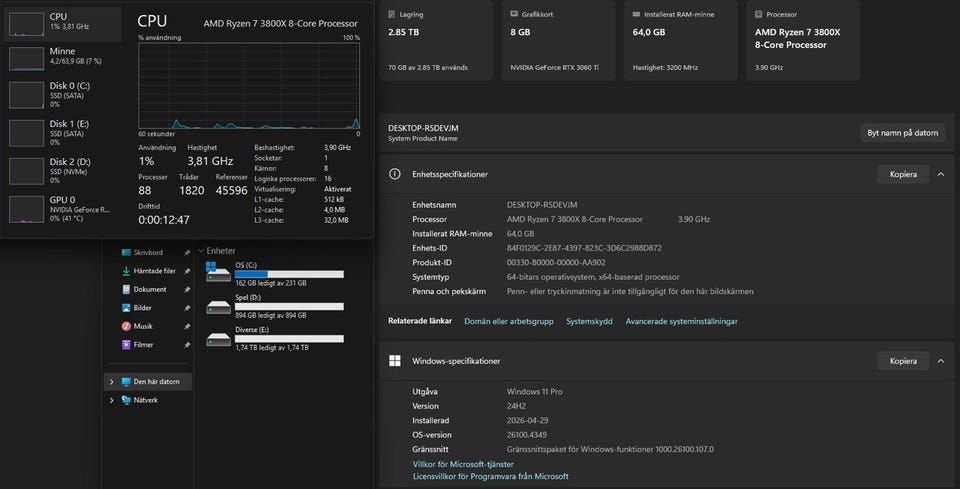The height and width of the screenshot is (489, 960).
Task: Click the Grafikkort 8 GB card
Action: click(x=558, y=40)
